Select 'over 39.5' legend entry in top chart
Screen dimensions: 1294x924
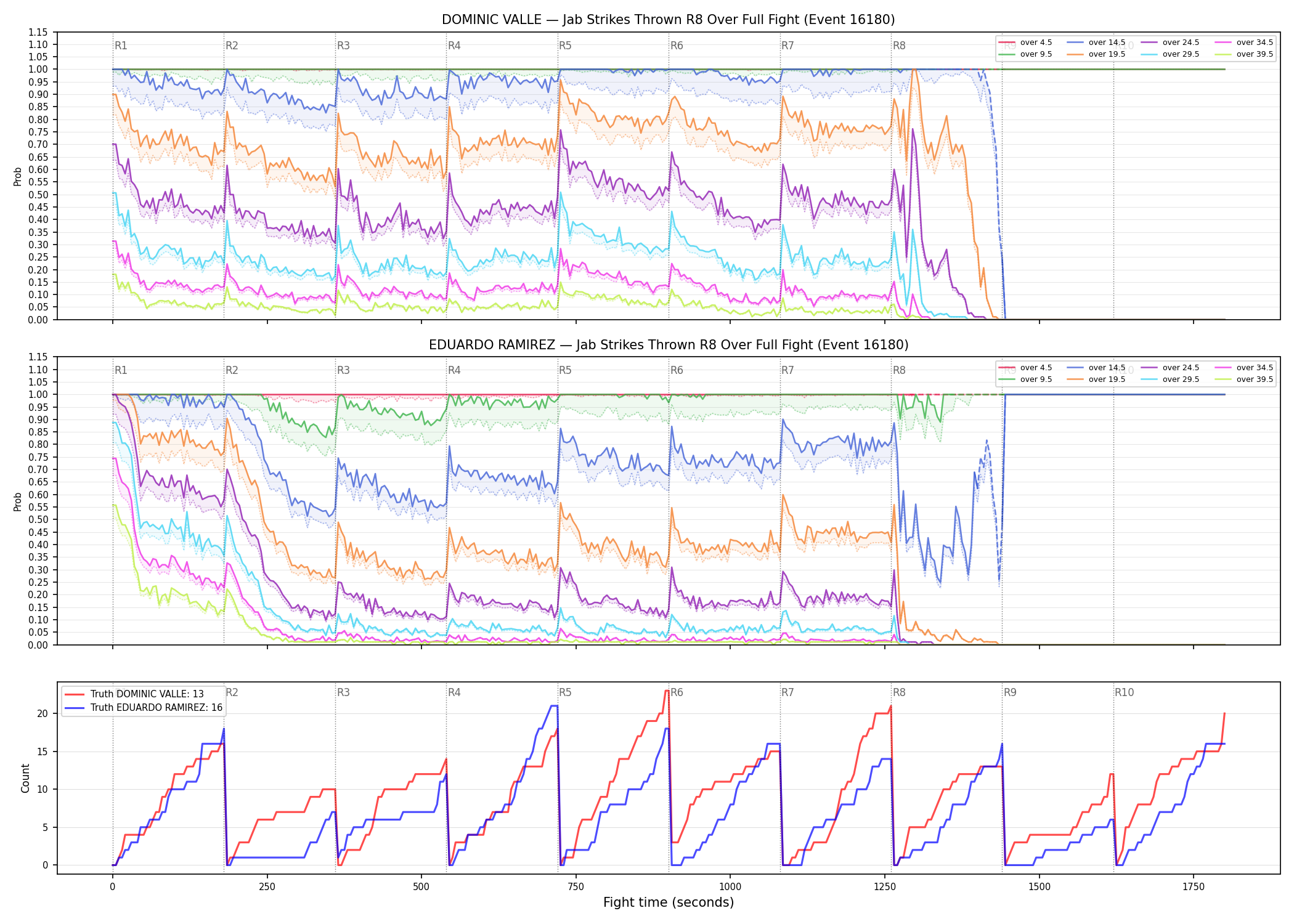(1244, 54)
